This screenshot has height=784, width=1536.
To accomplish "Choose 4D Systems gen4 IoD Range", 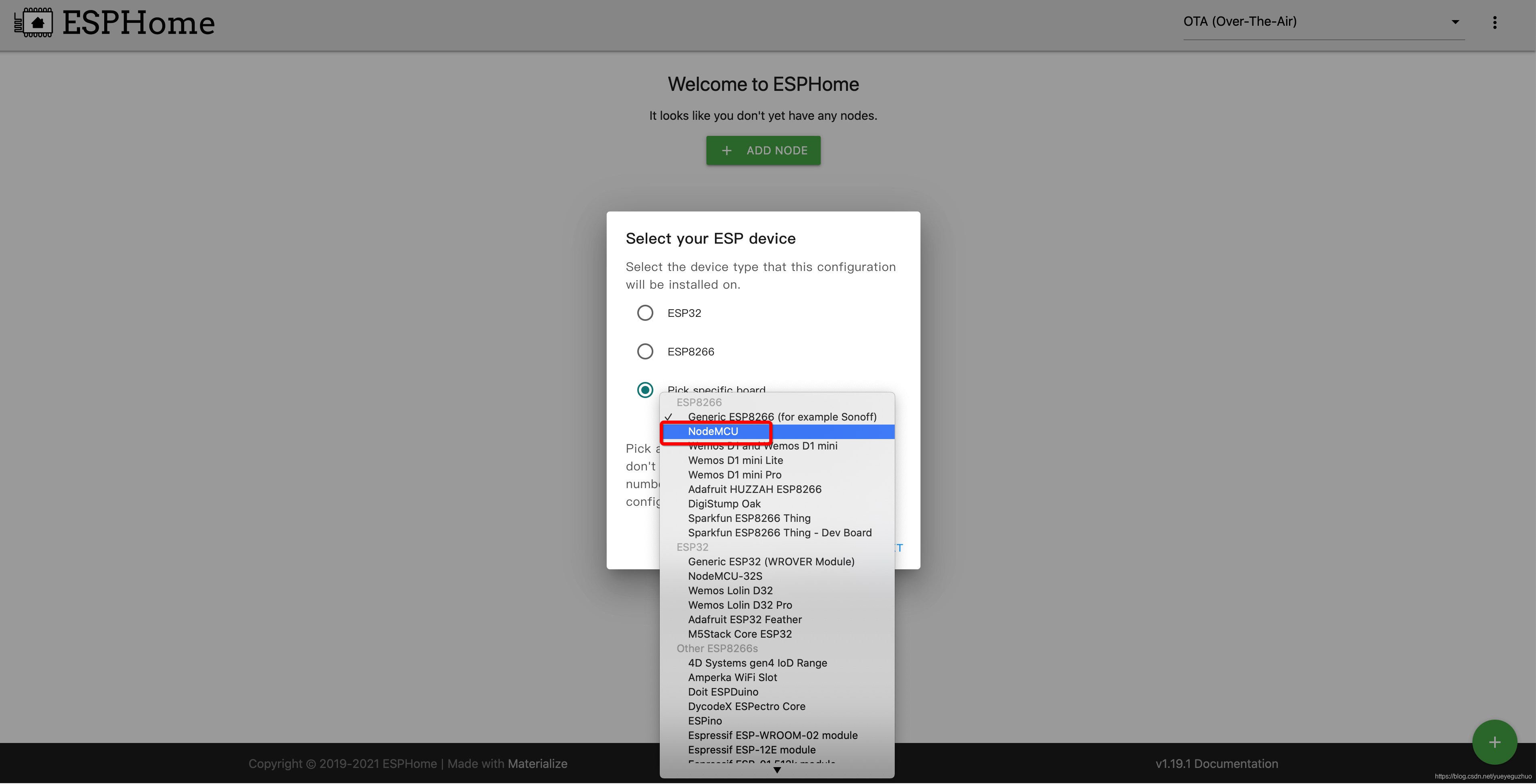I will pos(777,663).
